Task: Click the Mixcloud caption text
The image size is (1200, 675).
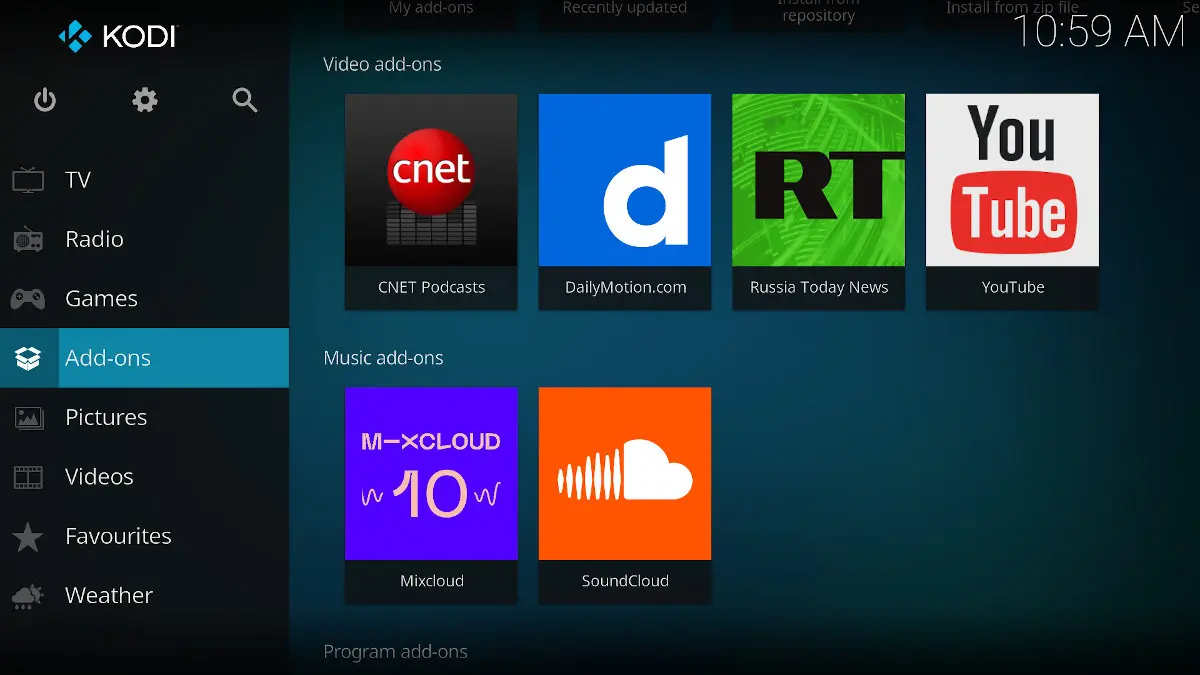Action: click(432, 581)
